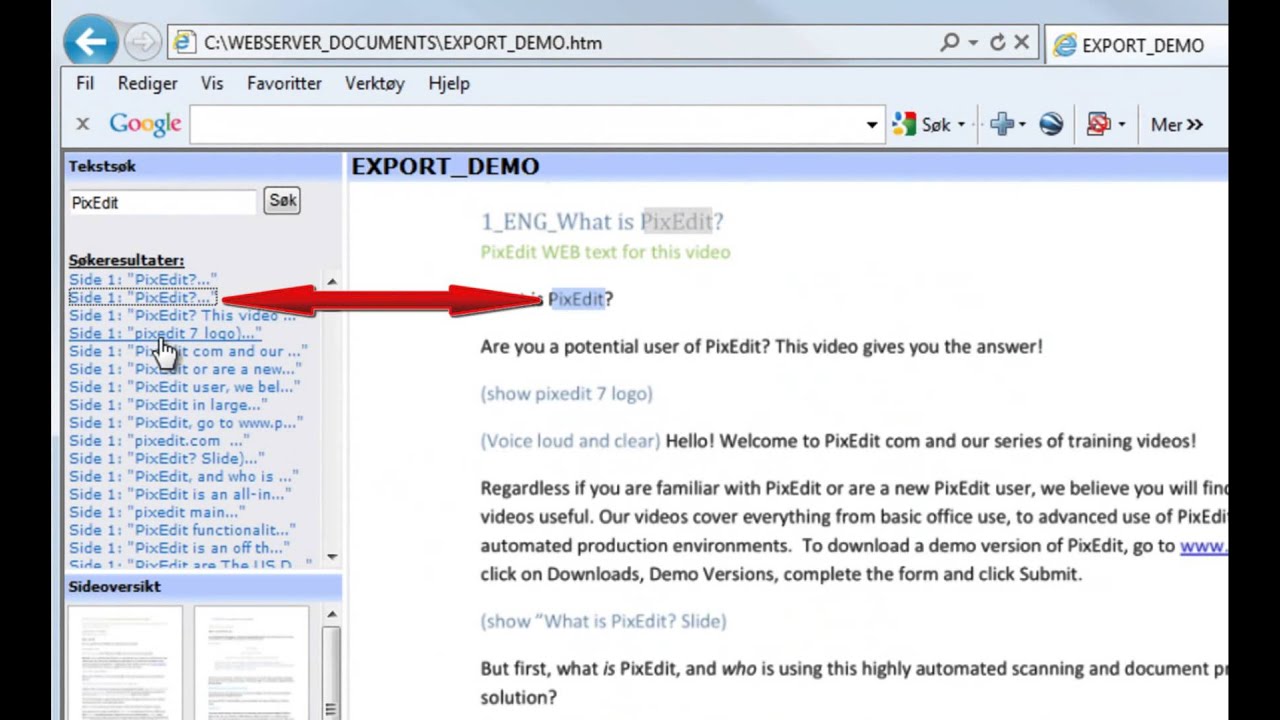This screenshot has width=1280, height=720.
Task: Open result "PixEdit is an off th..."
Action: point(179,548)
